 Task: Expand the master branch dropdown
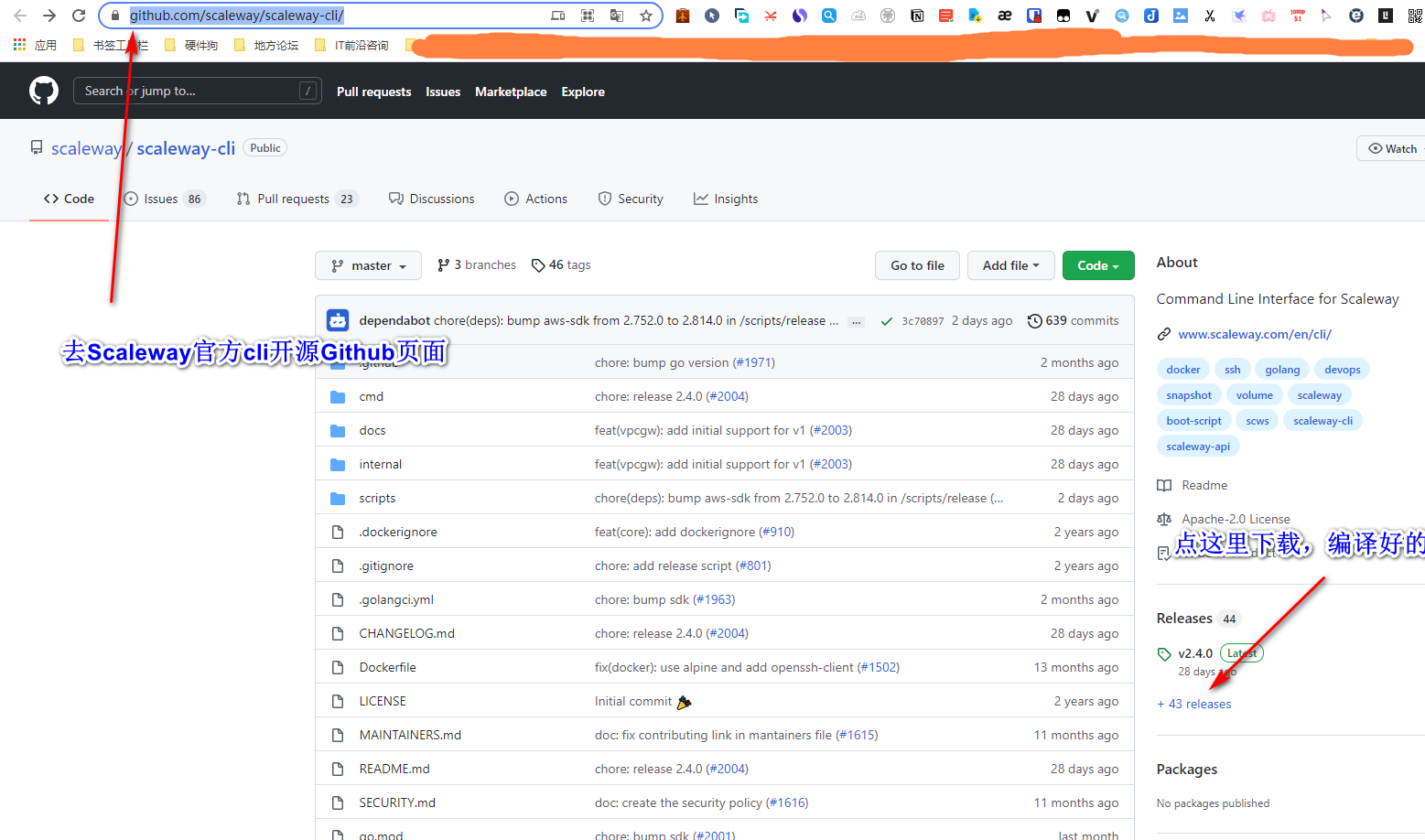368,265
